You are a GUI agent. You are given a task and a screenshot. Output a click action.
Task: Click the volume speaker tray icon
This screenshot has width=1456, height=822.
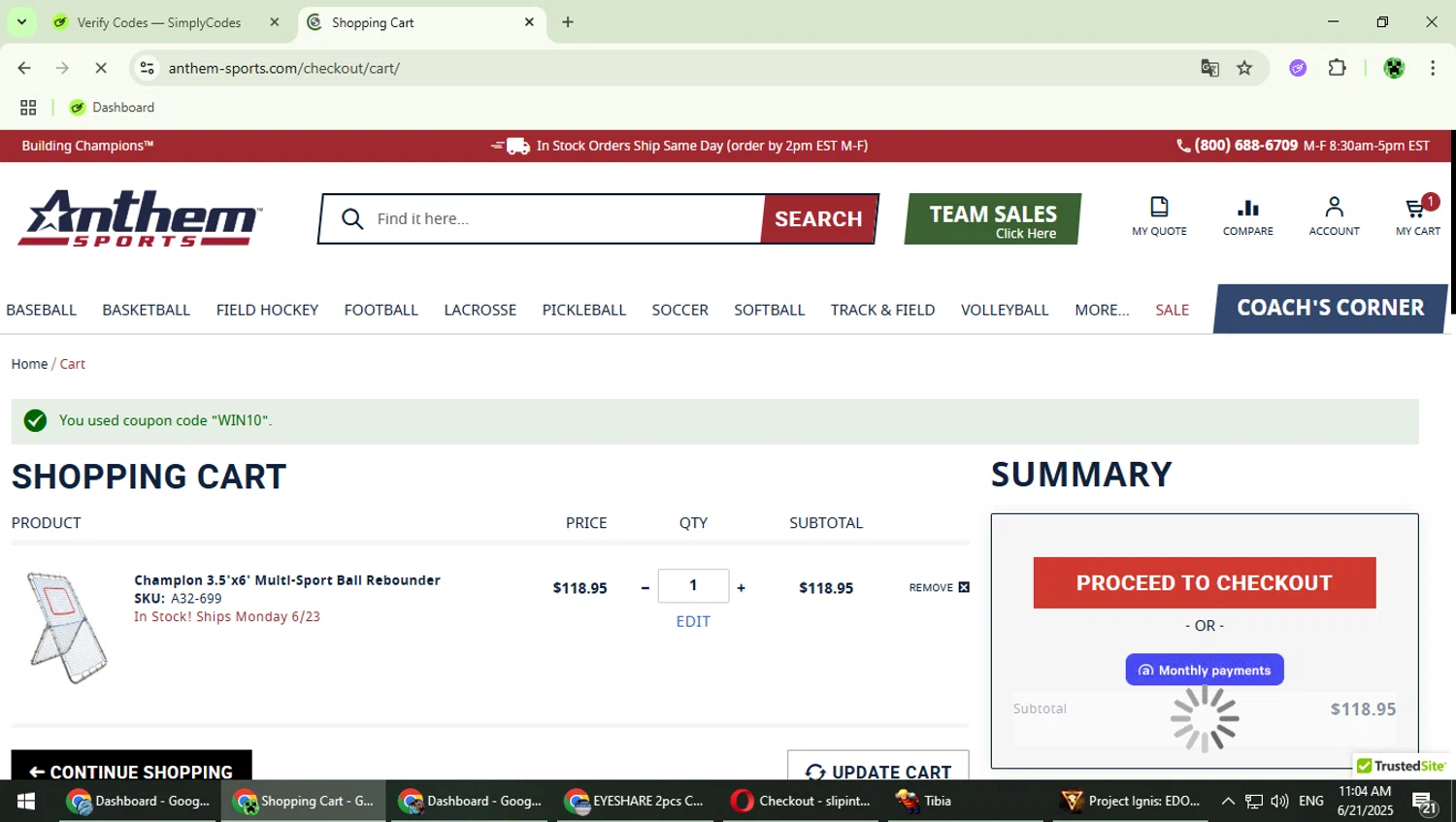click(x=1279, y=801)
